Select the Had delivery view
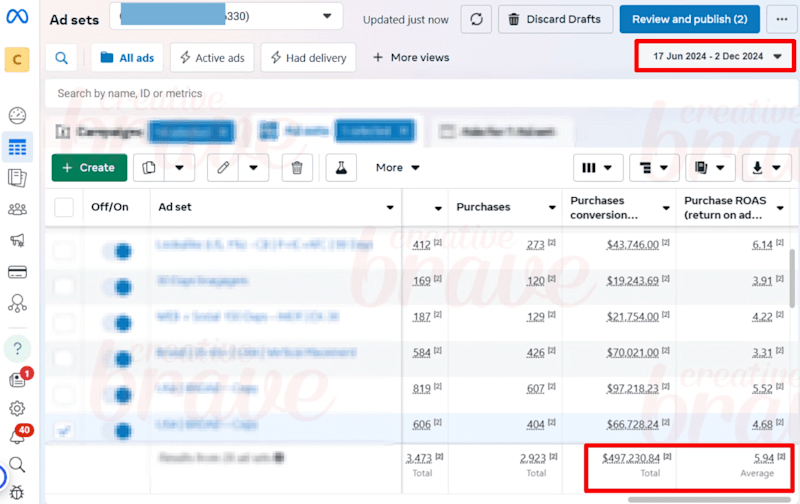The width and height of the screenshot is (800, 504). point(308,58)
